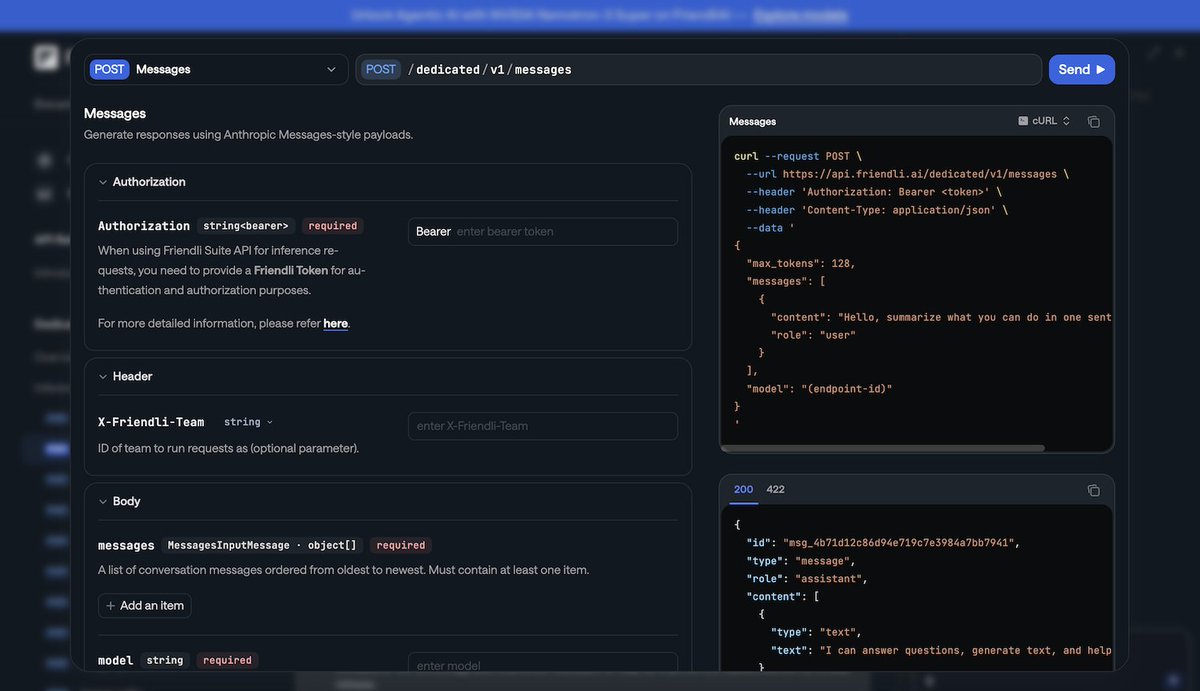The width and height of the screenshot is (1200, 691).
Task: Click the 'MessagesInputMessage · object[]' type label
Action: tap(262, 545)
